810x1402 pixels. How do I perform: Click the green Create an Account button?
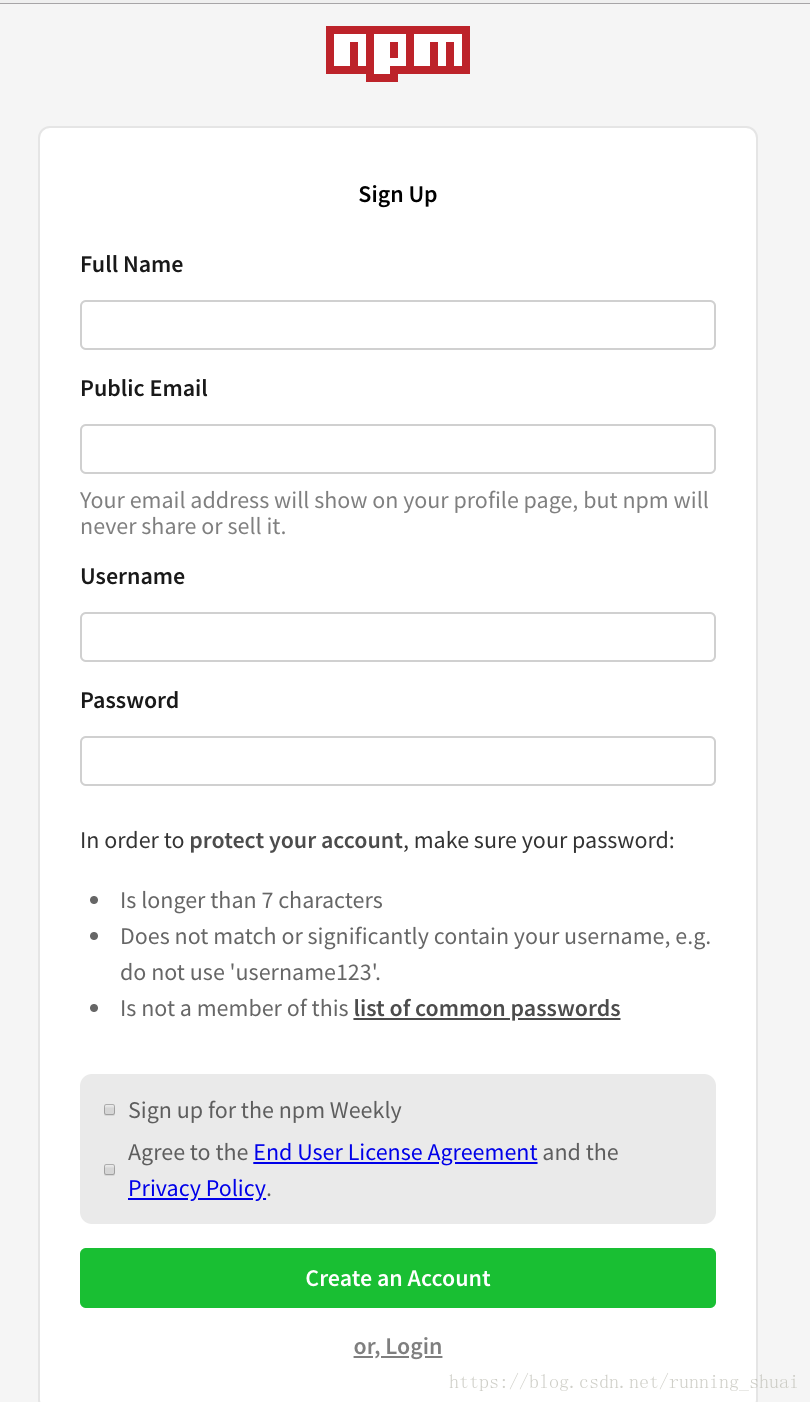pos(398,1278)
